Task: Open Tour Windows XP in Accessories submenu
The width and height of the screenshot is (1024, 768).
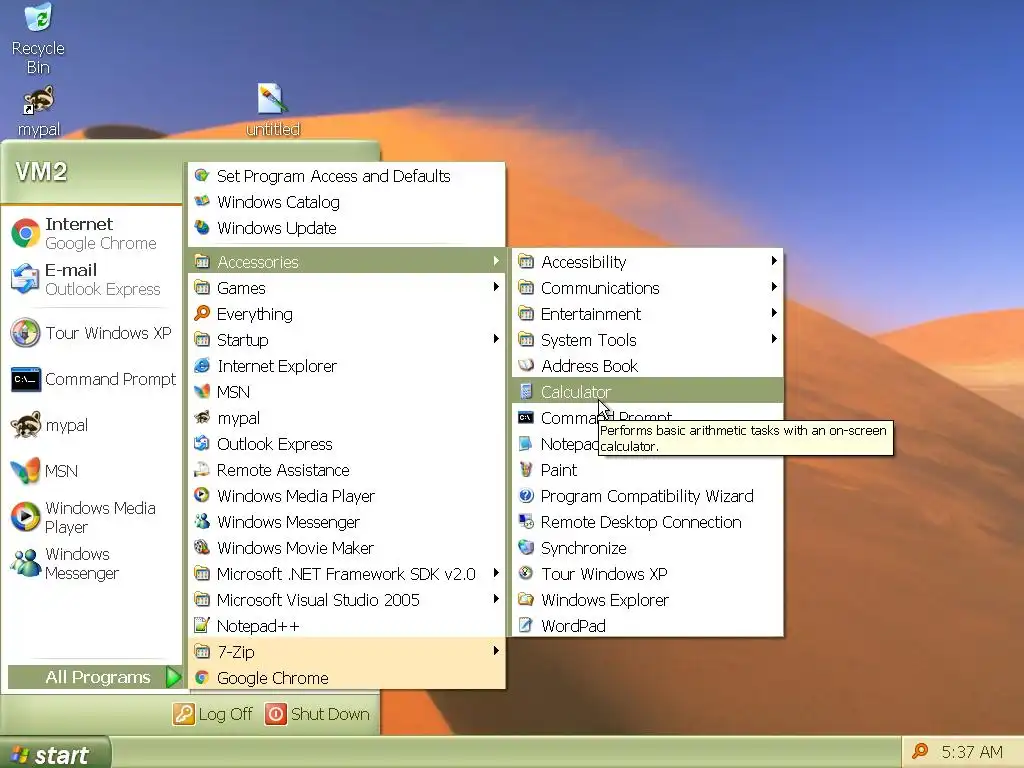Action: tap(648, 574)
